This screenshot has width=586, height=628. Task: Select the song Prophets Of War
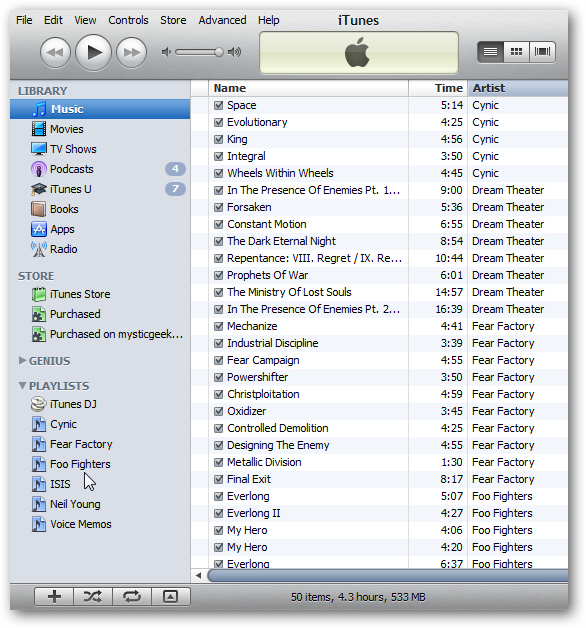coord(380,275)
